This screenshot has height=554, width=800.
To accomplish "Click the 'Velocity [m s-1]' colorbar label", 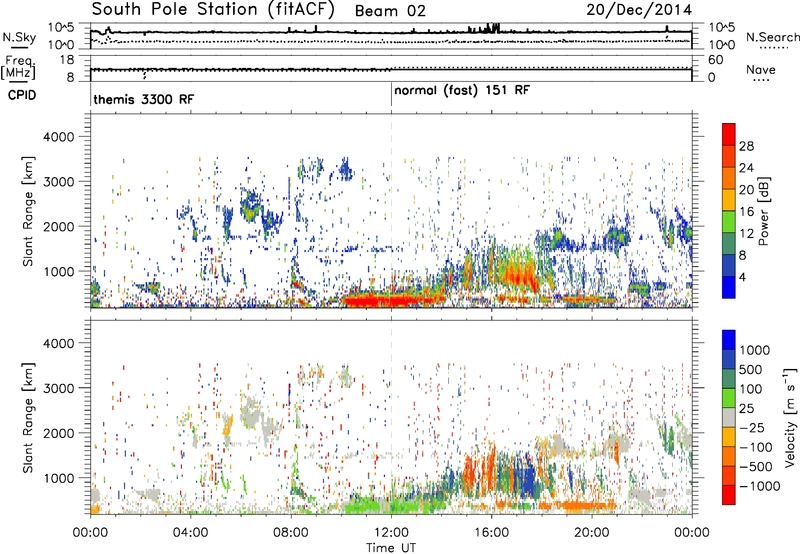I will click(x=790, y=417).
